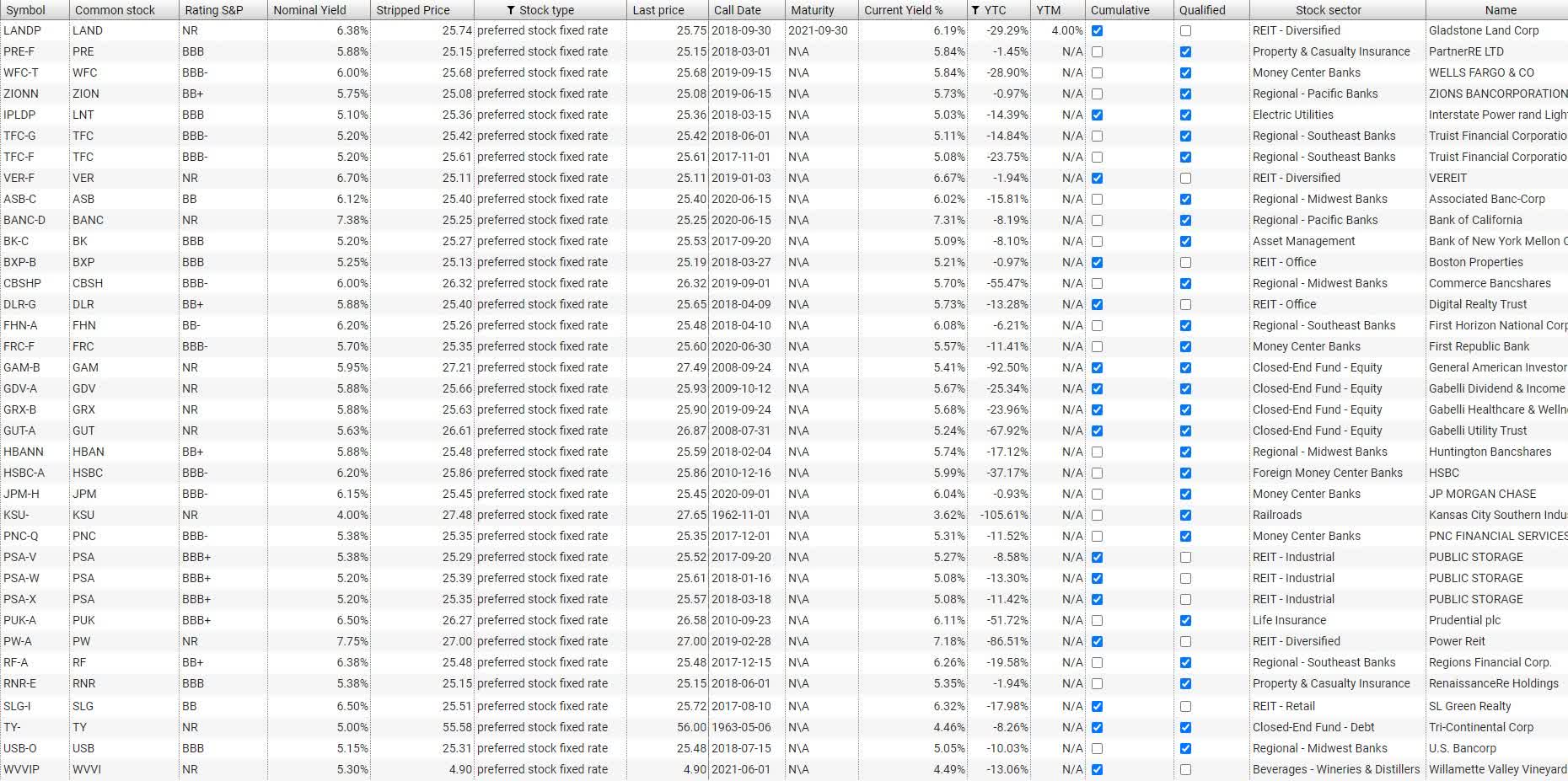The width and height of the screenshot is (1568, 781).
Task: Check Qualified for PW-A row
Action: (1185, 641)
